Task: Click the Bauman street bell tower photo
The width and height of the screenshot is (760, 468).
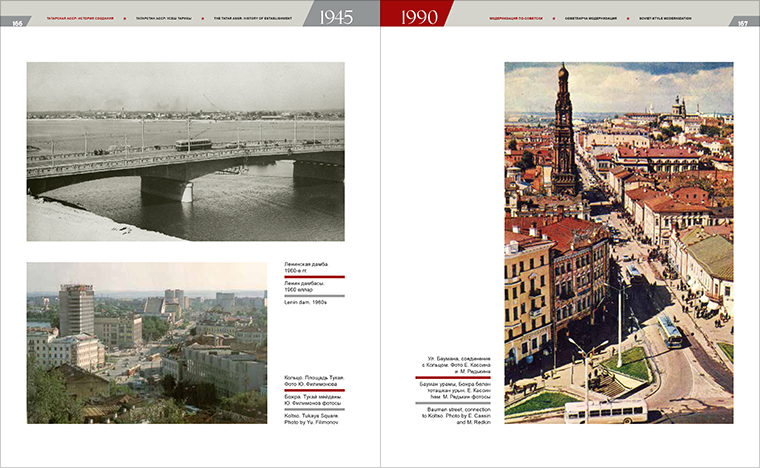Action: coord(619,243)
